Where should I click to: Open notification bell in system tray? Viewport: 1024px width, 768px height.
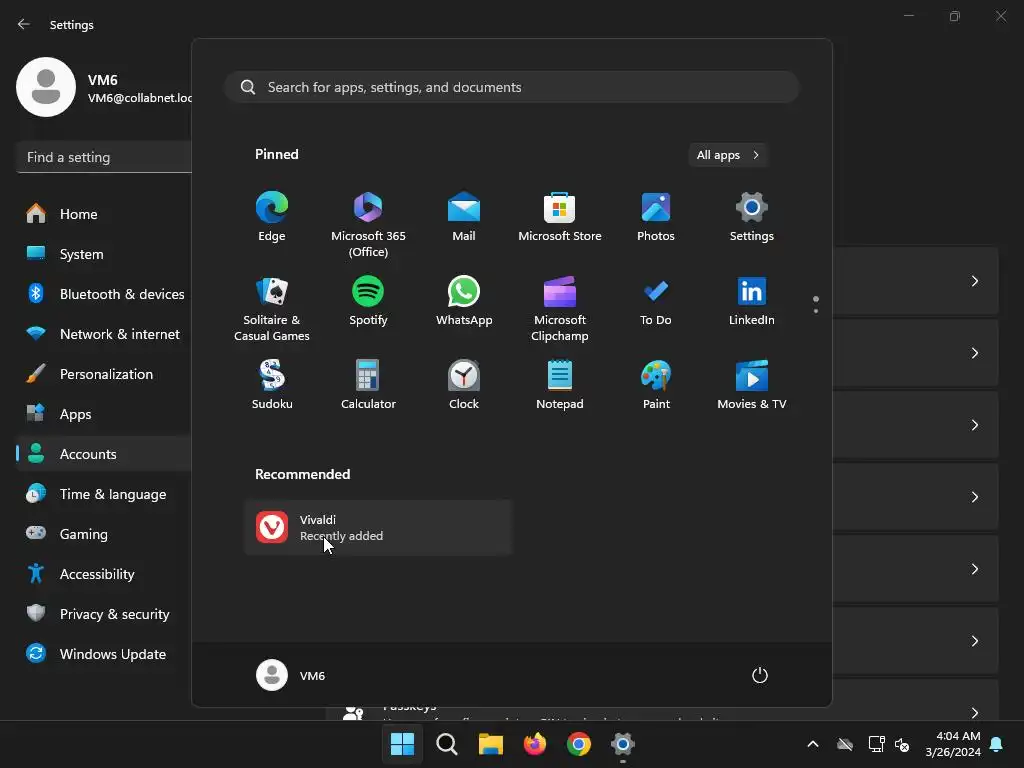tap(997, 744)
